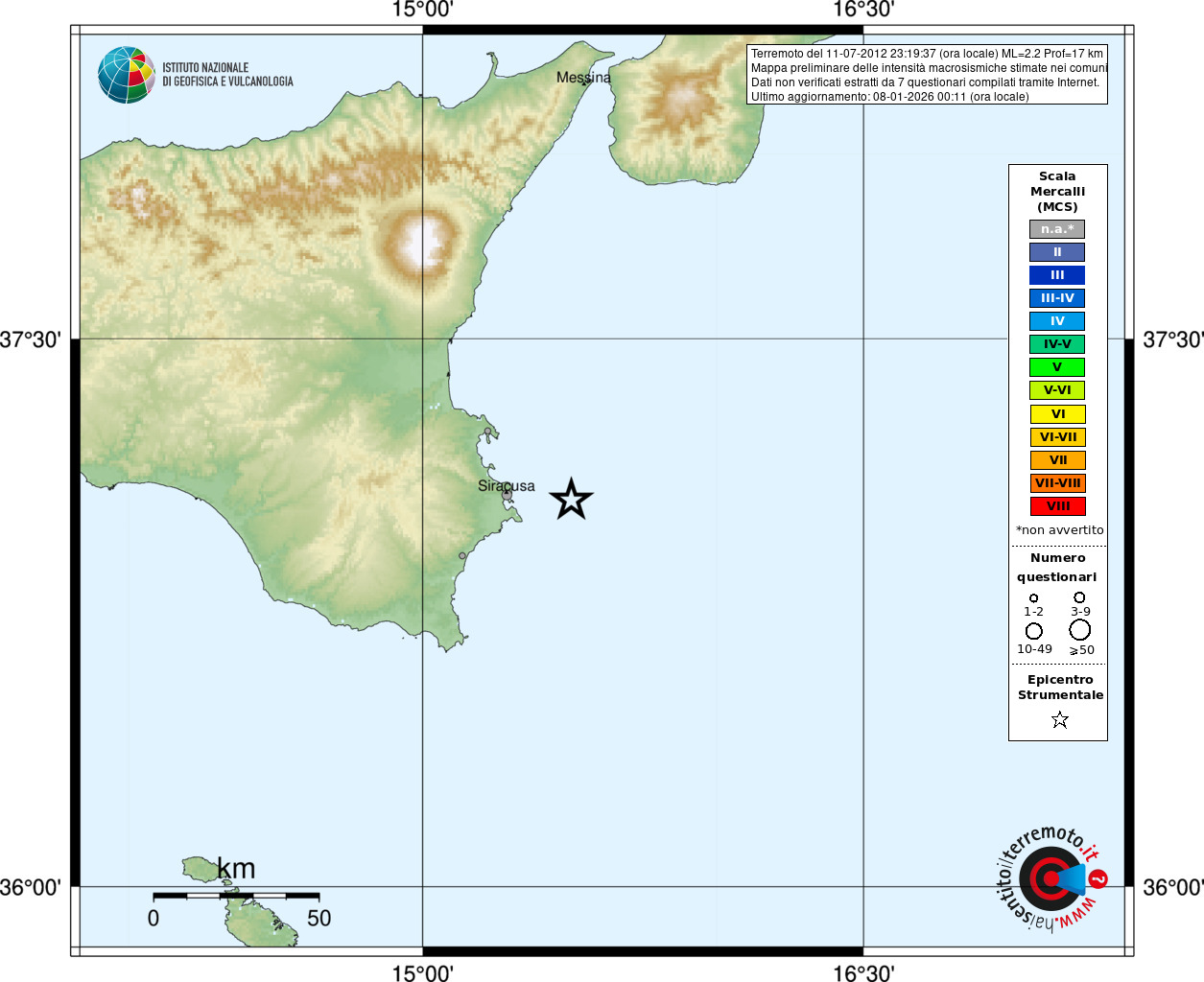Screen dimensions: 1204x982
Task: Select the ≥50 questionnaires circle in legend
Action: (x=1079, y=630)
